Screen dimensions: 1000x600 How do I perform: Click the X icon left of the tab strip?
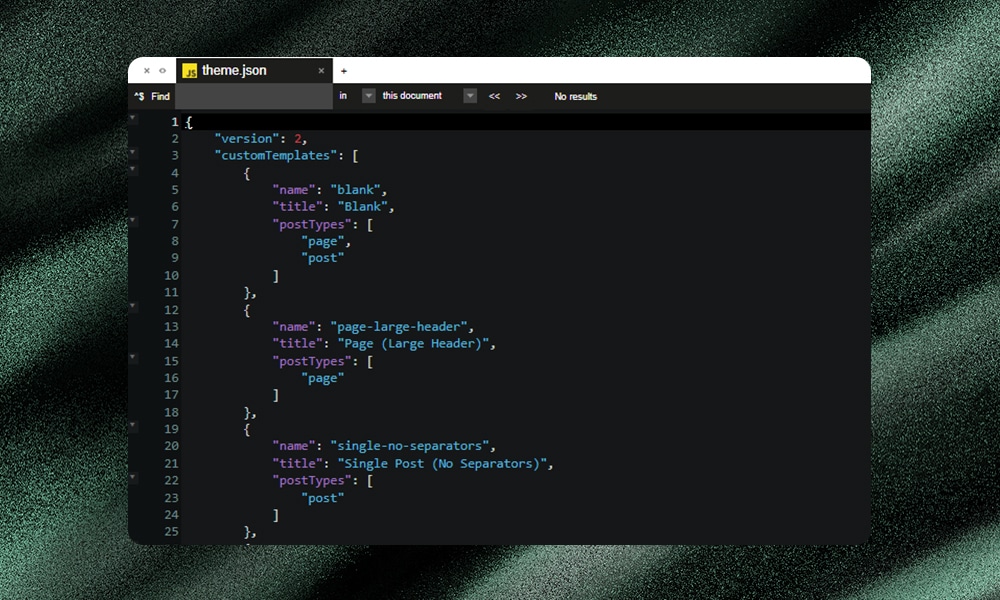click(x=147, y=70)
